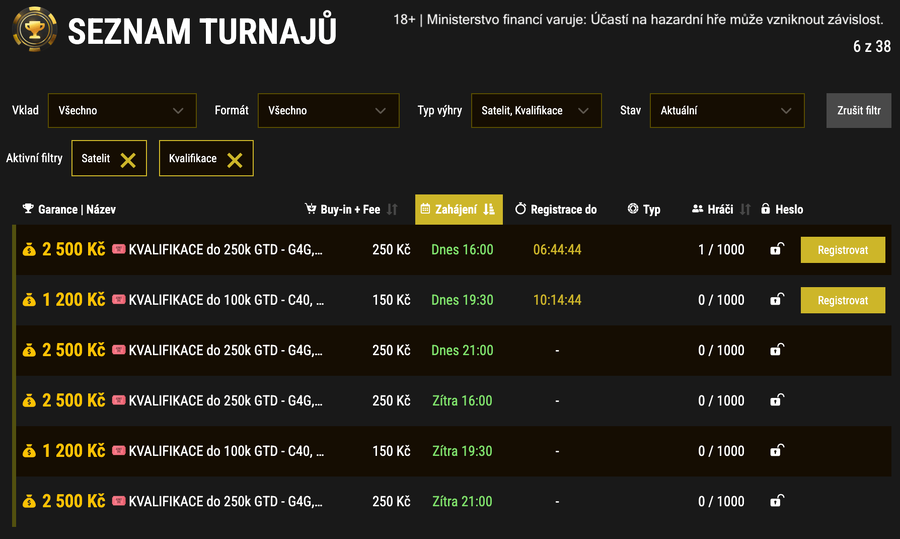The height and width of the screenshot is (539, 900).
Task: Click money bag icon in Zítra 16:00 row
Action: click(29, 401)
